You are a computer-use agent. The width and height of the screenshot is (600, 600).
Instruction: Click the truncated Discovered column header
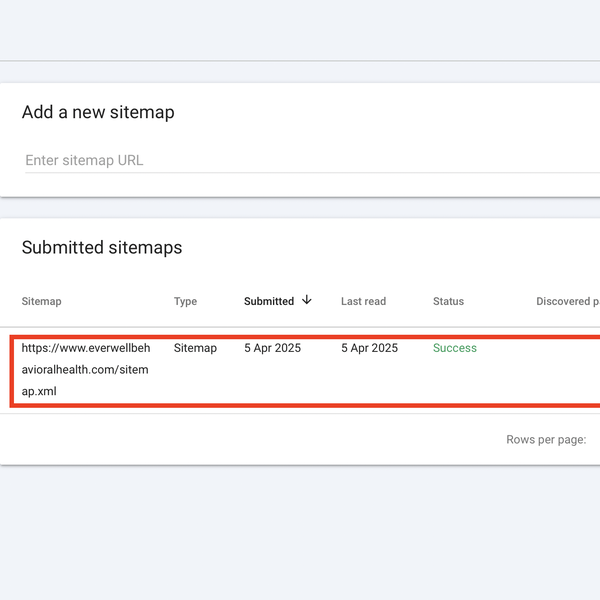566,301
